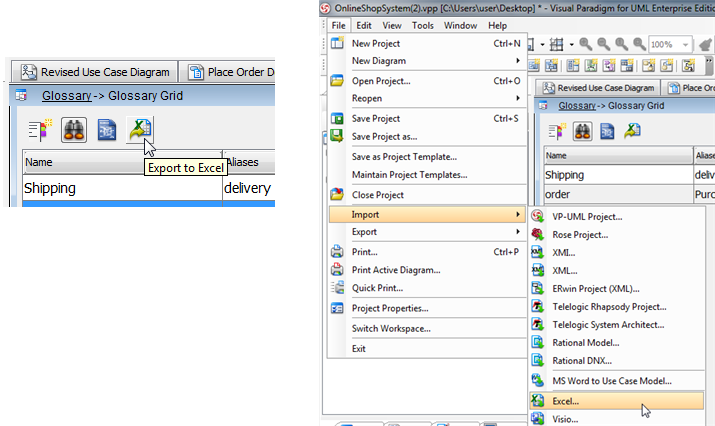Select Shipping cell in left glossary grid

coord(122,188)
